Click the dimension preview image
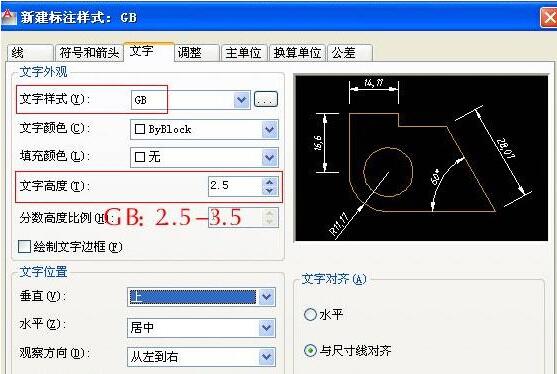This screenshot has width=557, height=374. 422,158
